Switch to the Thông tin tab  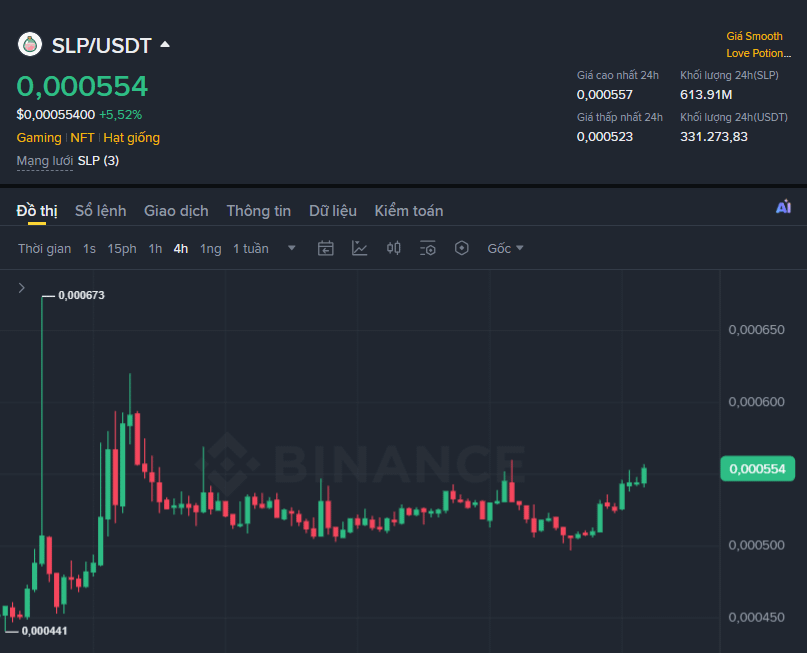tap(258, 211)
